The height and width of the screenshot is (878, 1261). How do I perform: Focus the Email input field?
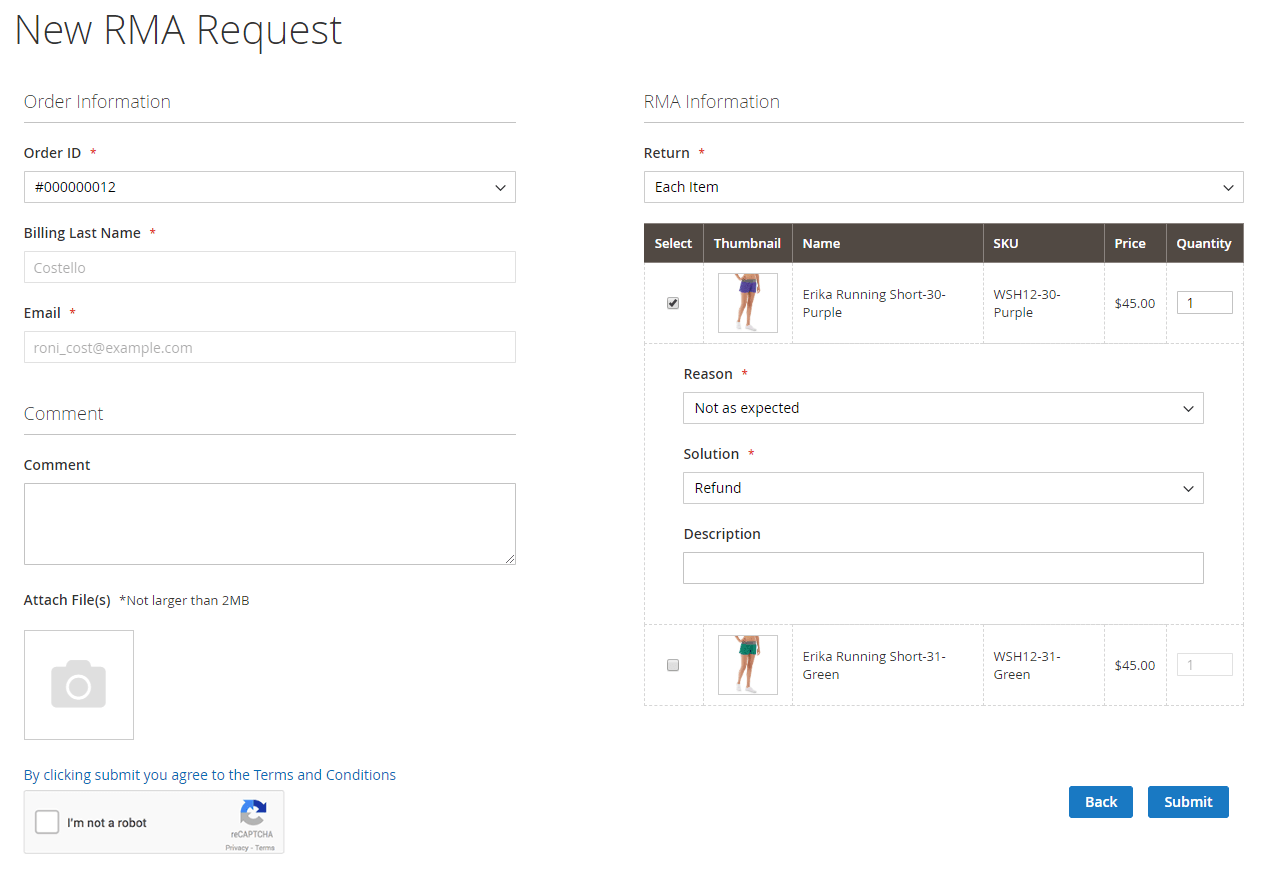point(269,347)
